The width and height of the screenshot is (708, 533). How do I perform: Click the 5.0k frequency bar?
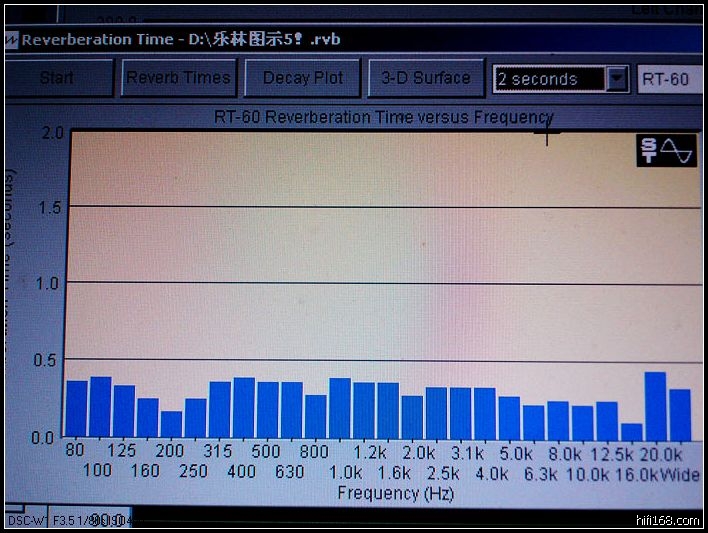tap(509, 416)
